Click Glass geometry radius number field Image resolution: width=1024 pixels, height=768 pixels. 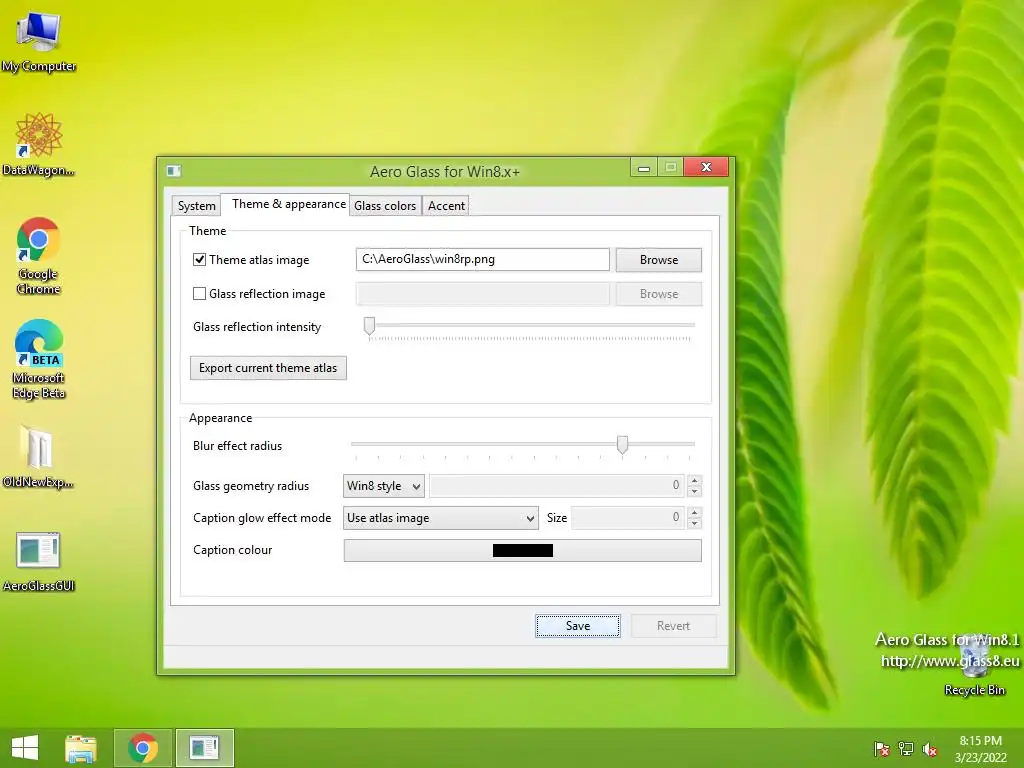(x=556, y=486)
